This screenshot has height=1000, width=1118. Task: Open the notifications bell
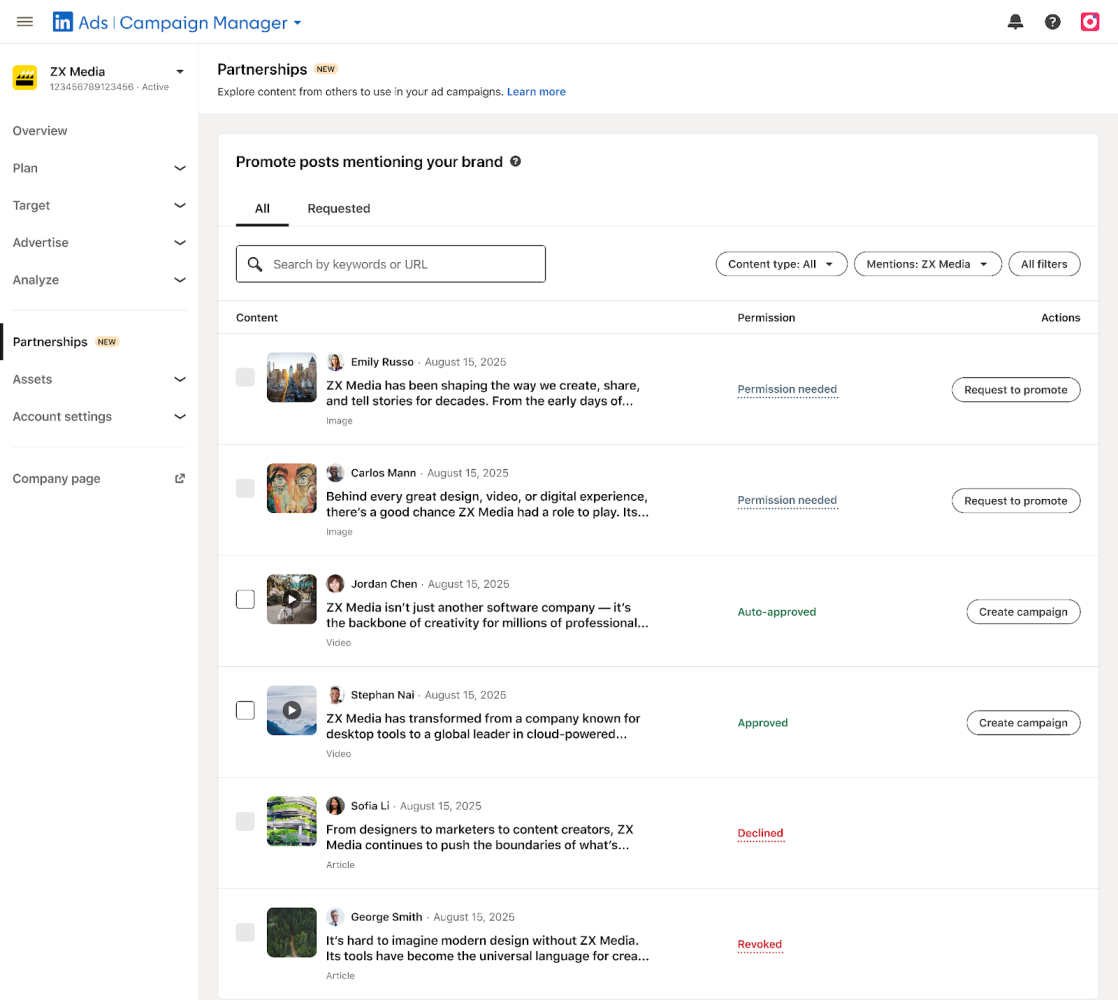pos(1015,22)
